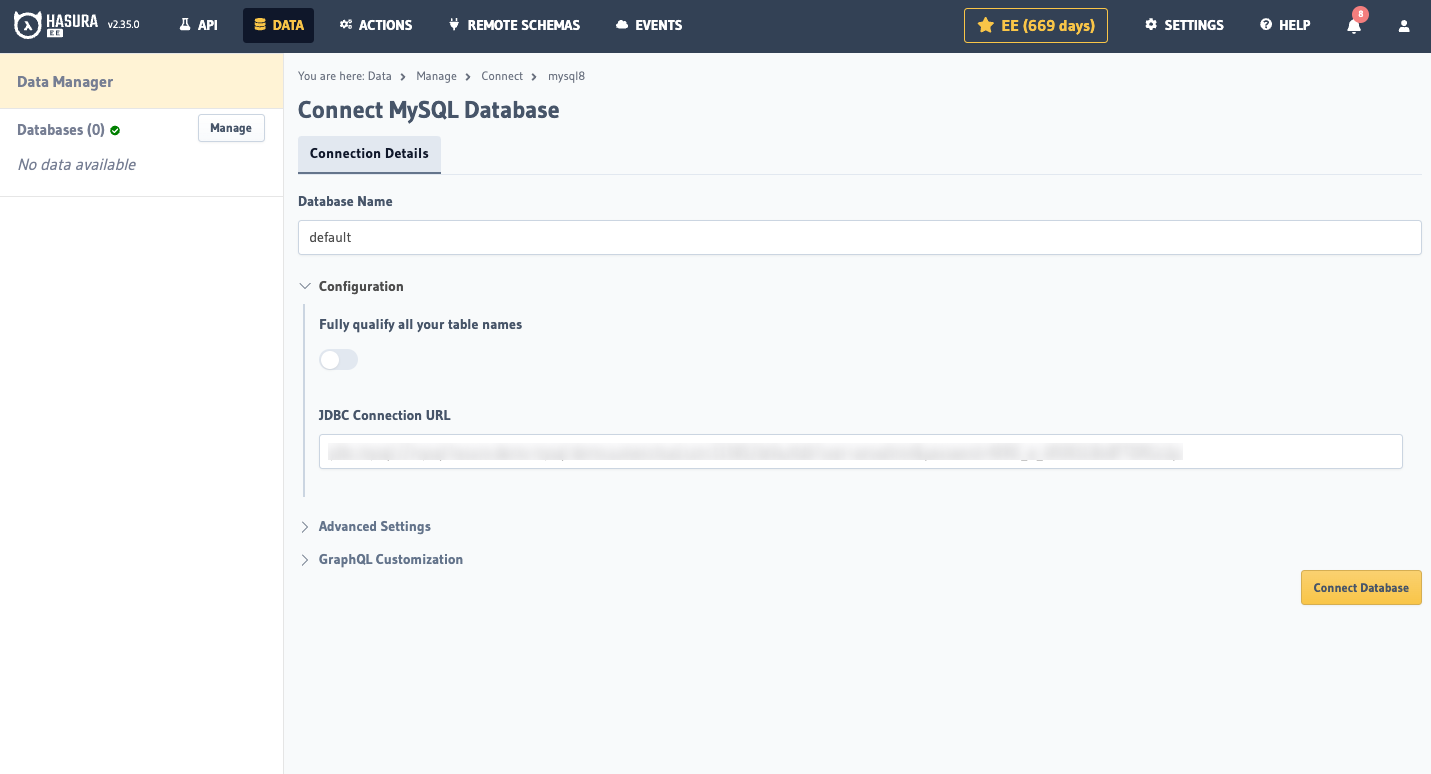Image resolution: width=1431 pixels, height=774 pixels.
Task: Click the Hasura logo
Action: 54,25
